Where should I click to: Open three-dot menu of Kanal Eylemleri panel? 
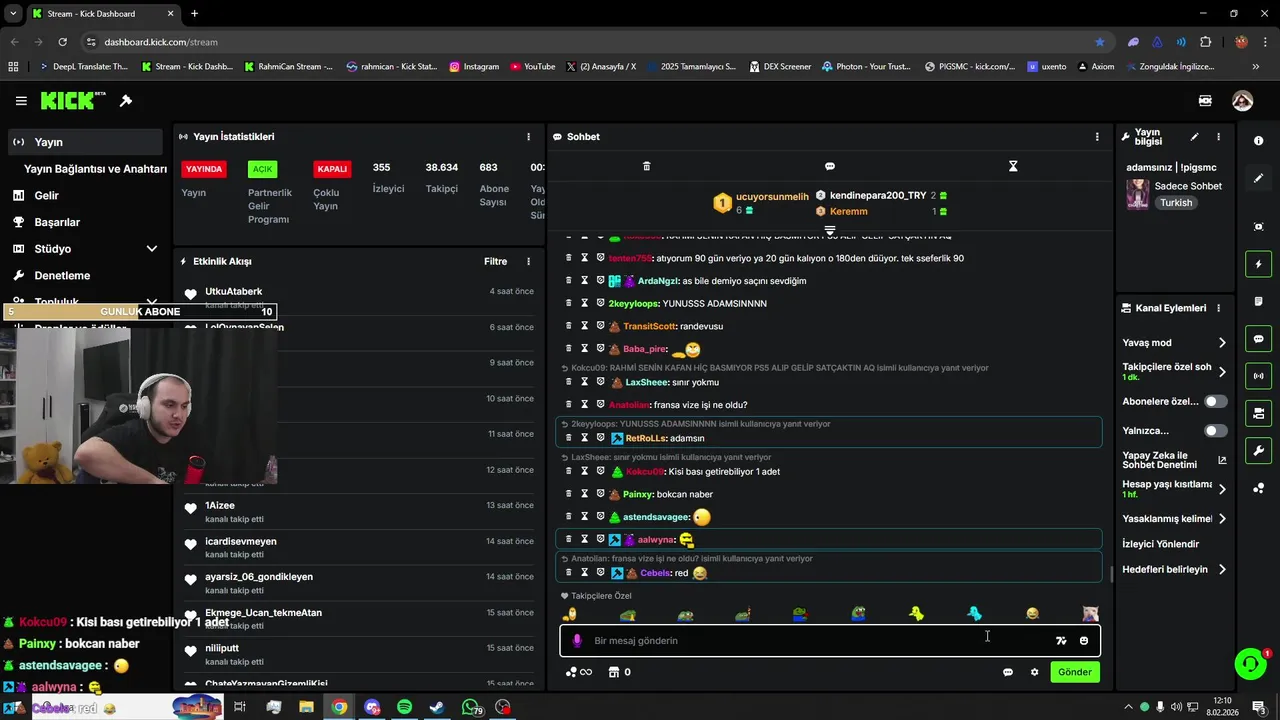point(1218,308)
